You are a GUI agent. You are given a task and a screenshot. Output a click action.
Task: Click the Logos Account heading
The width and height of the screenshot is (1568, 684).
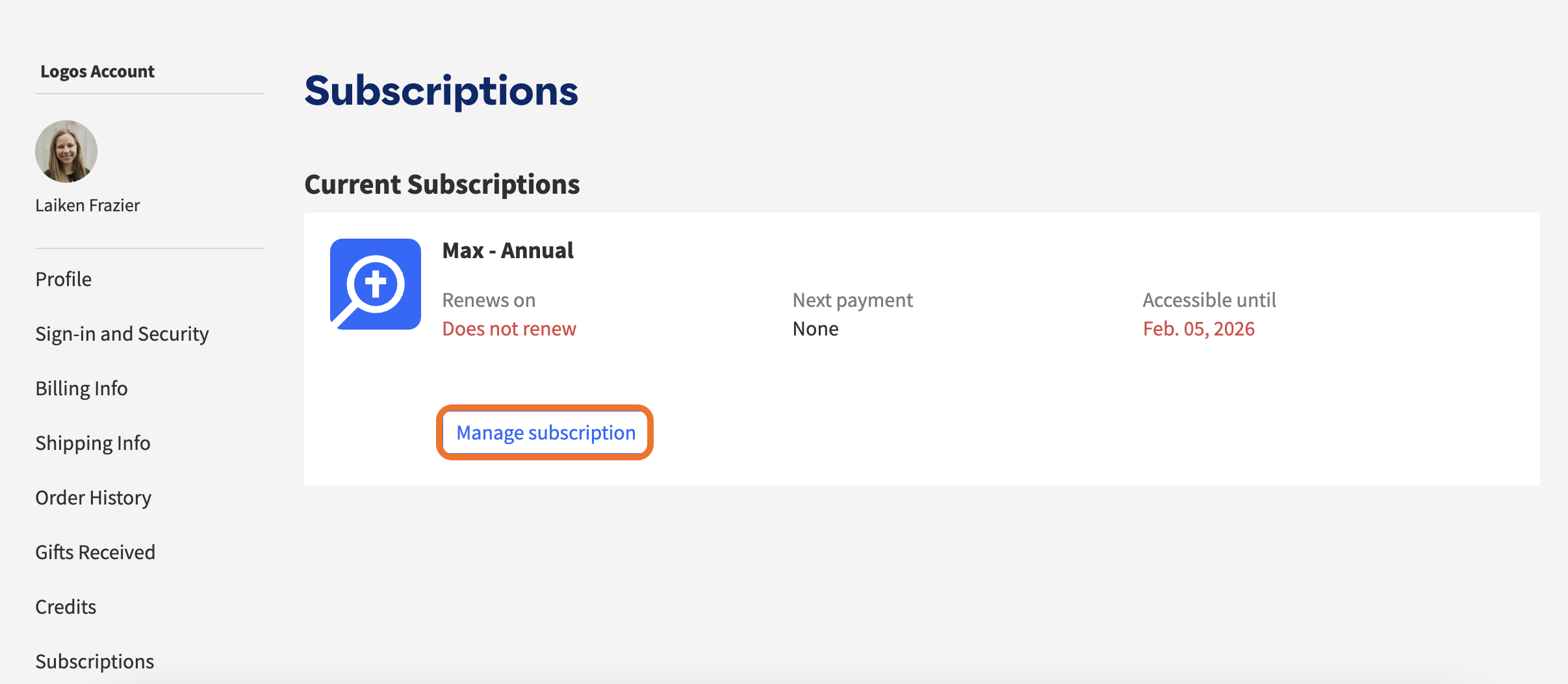tap(97, 72)
